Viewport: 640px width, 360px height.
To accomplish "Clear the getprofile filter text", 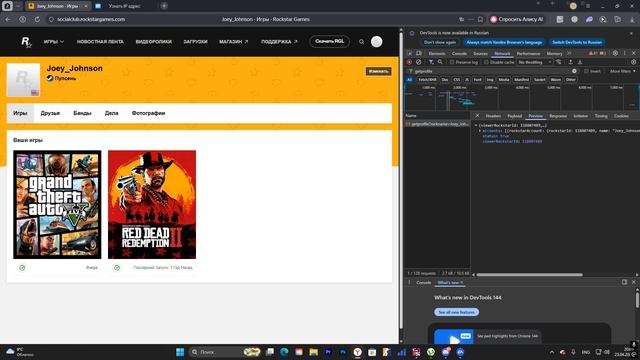I will 574,71.
